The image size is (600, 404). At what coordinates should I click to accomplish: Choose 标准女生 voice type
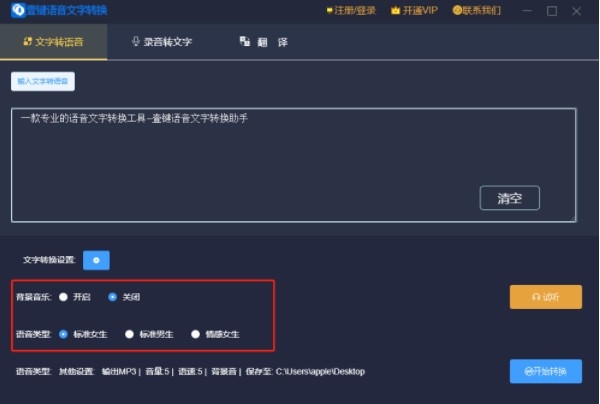pos(64,334)
